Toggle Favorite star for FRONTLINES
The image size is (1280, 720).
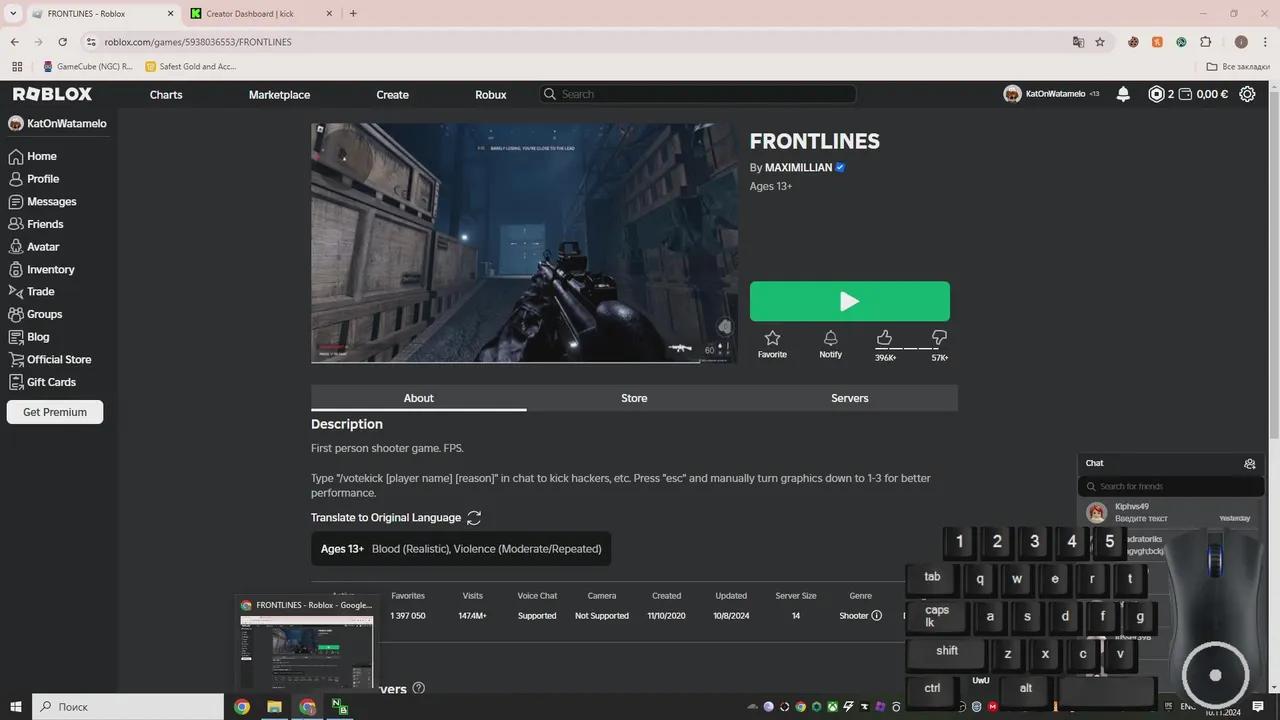[x=772, y=344]
